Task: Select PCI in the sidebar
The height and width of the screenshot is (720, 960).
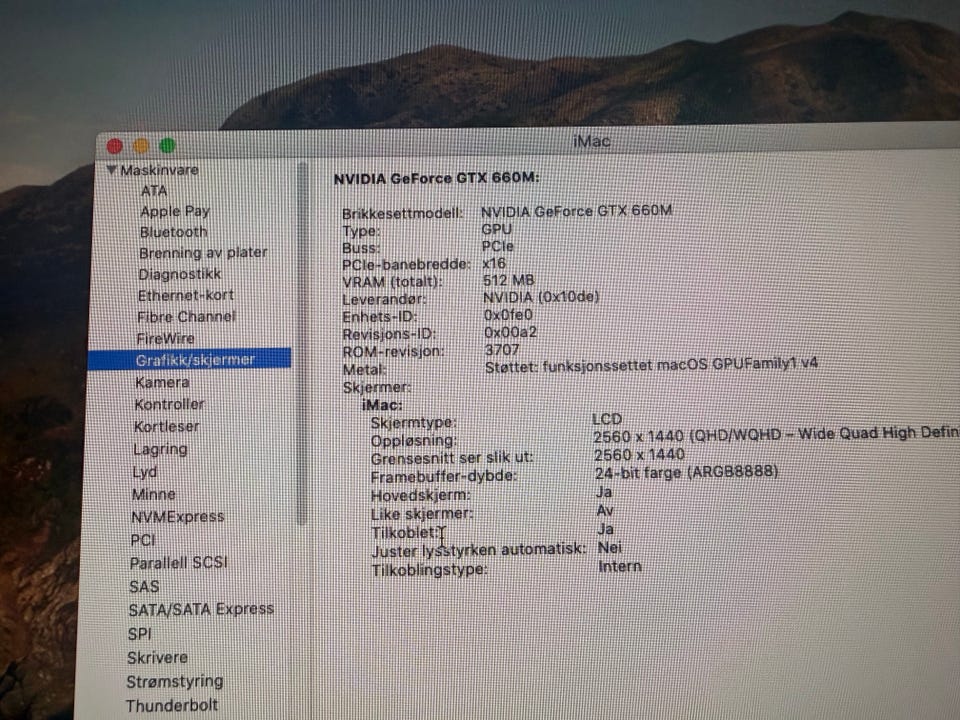Action: point(142,541)
